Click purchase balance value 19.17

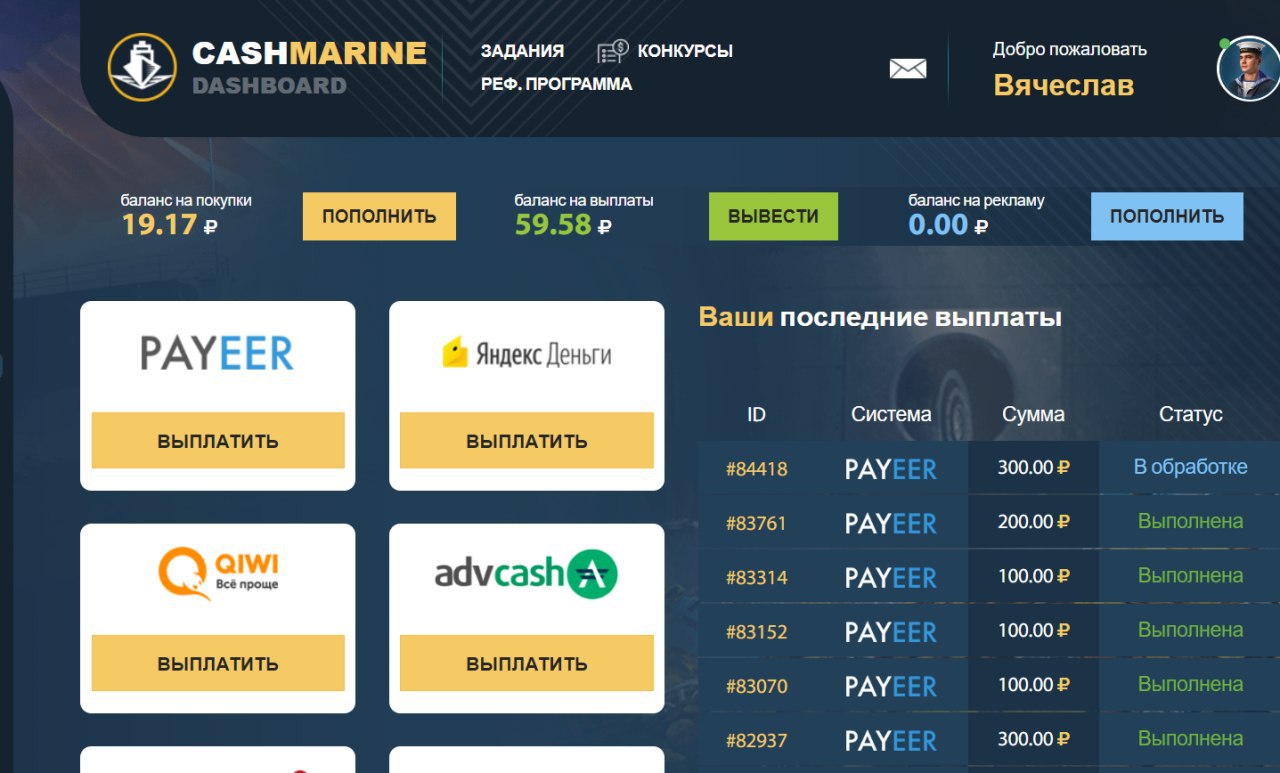click(160, 225)
